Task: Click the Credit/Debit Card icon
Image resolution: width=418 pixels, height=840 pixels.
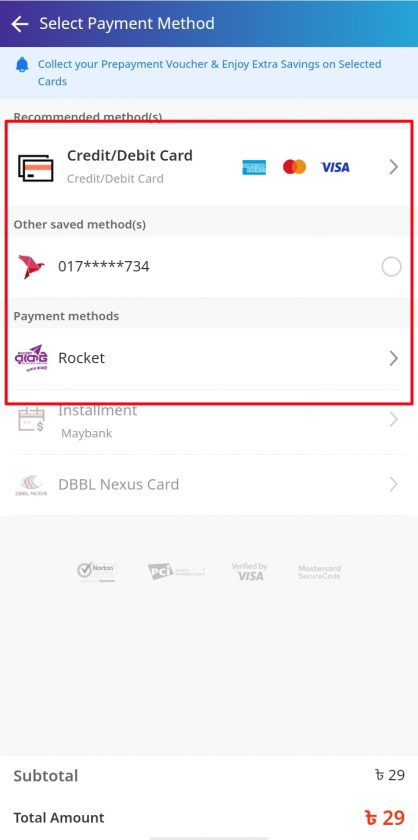Action: [35, 168]
